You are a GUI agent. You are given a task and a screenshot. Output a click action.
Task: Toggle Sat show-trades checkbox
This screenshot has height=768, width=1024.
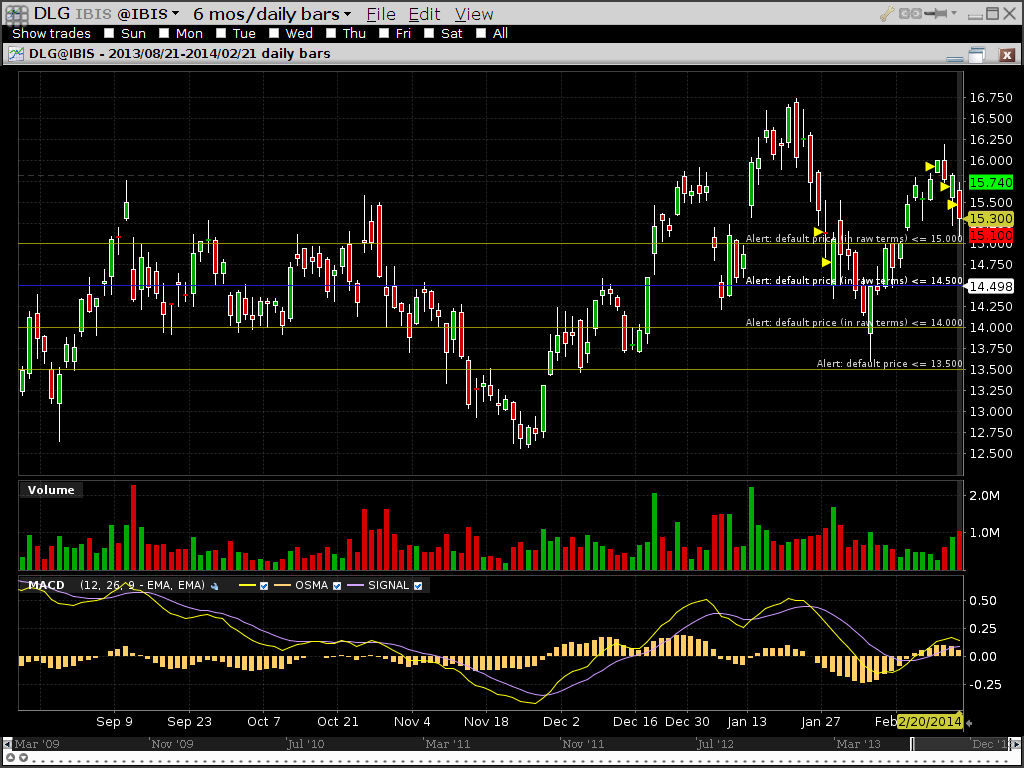[x=429, y=33]
